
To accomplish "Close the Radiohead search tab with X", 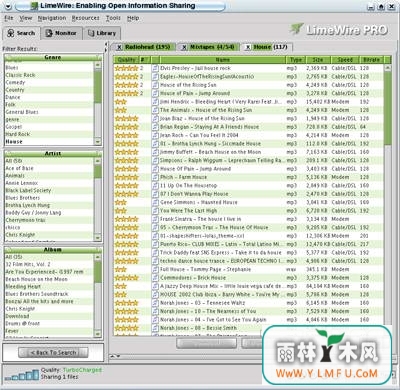I will [x=119, y=47].
